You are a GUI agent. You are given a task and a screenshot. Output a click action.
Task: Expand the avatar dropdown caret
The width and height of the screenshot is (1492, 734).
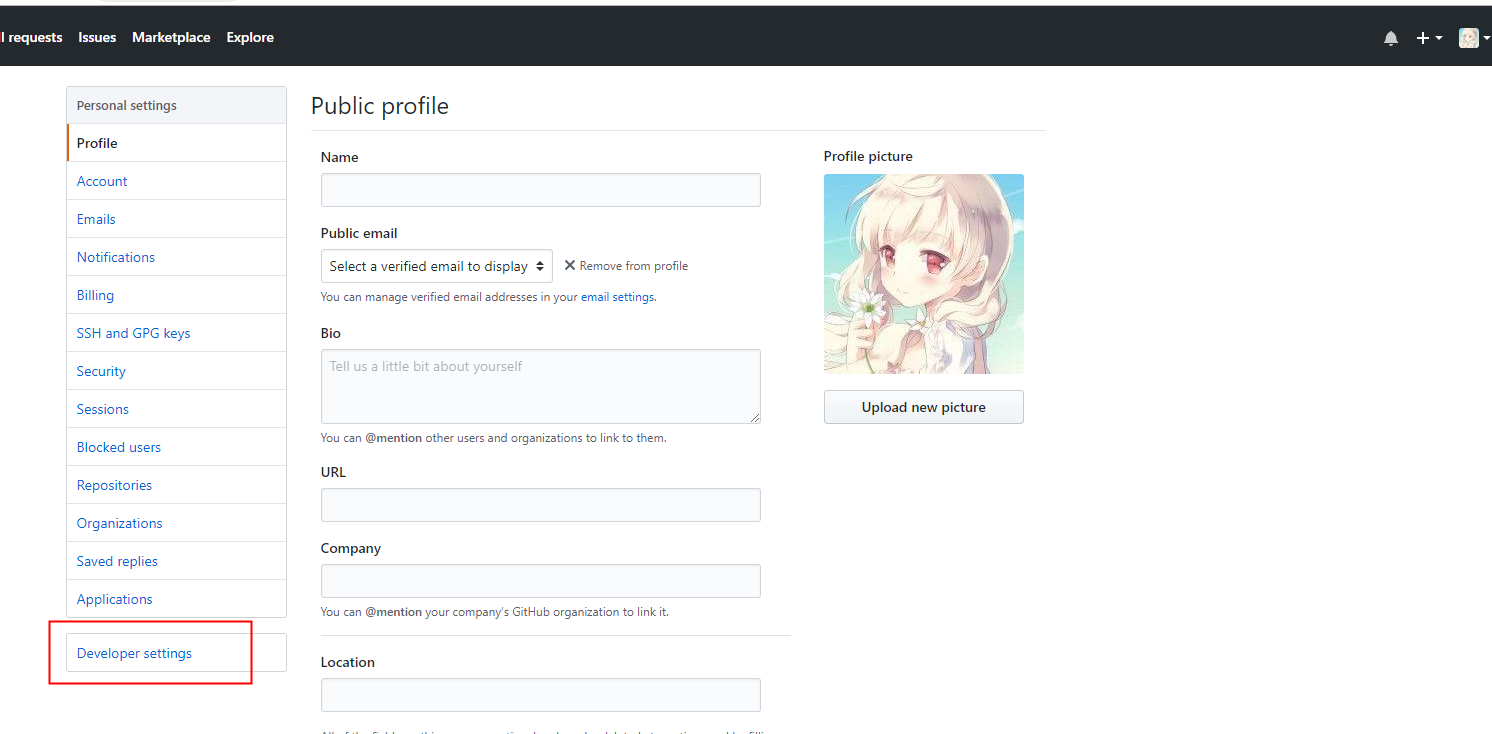[x=1486, y=37]
